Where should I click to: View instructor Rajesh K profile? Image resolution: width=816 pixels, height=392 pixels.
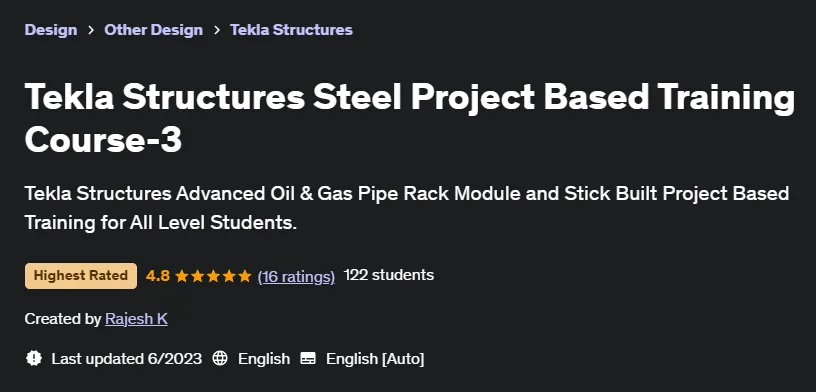tap(136, 319)
